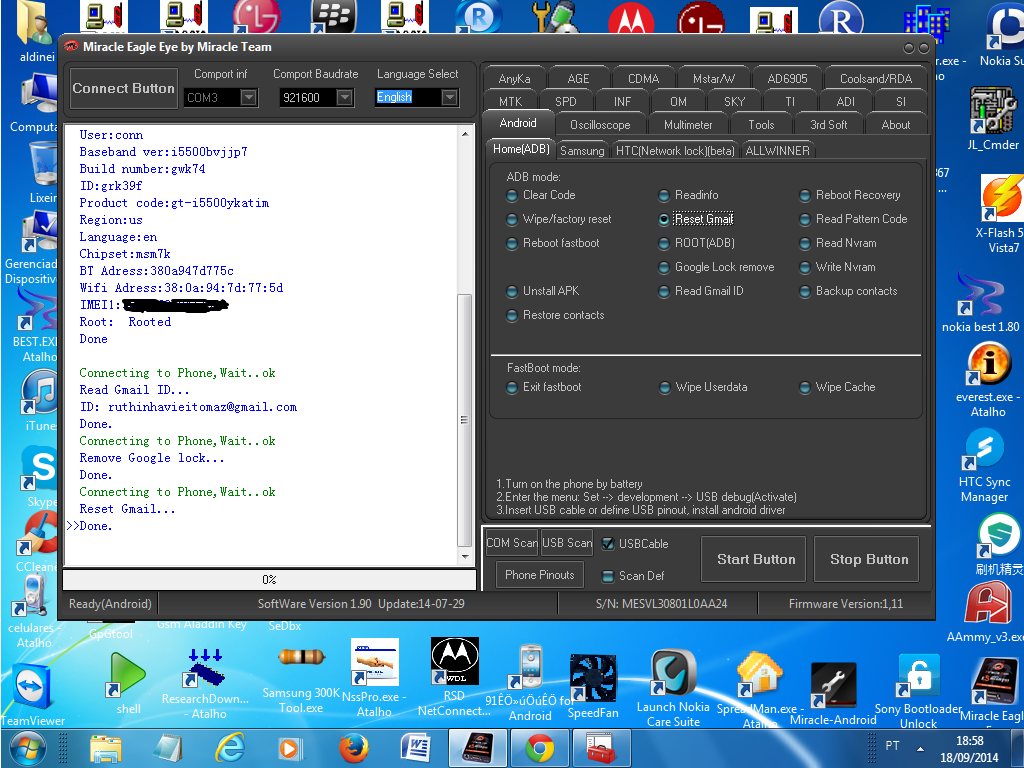Open Windows Media Player taskbar icon

291,748
